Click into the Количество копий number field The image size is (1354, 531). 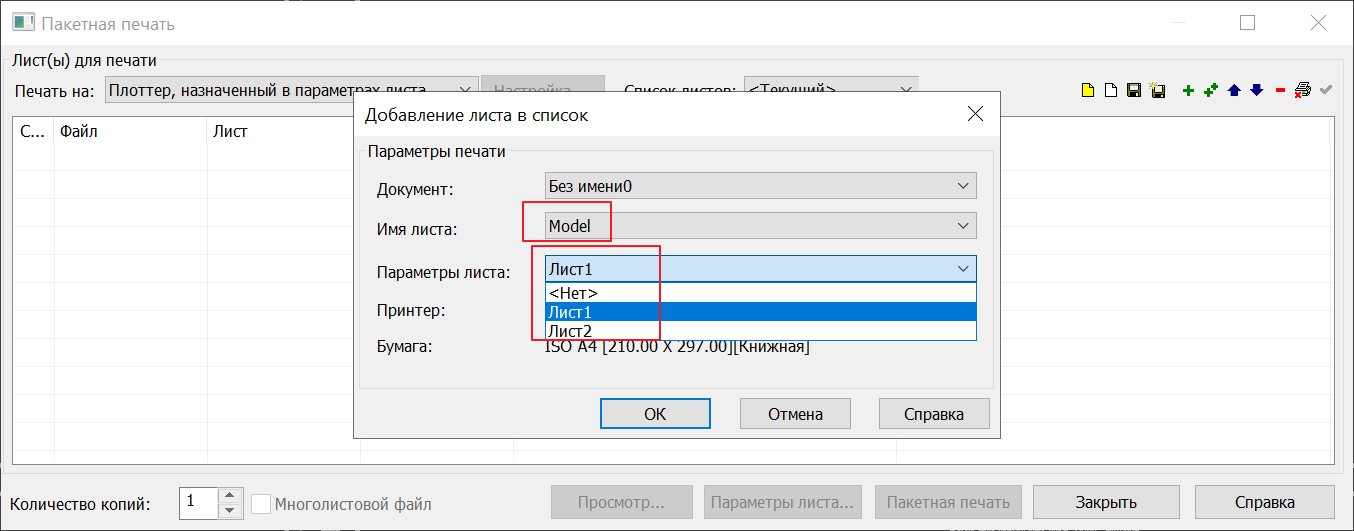[x=197, y=503]
